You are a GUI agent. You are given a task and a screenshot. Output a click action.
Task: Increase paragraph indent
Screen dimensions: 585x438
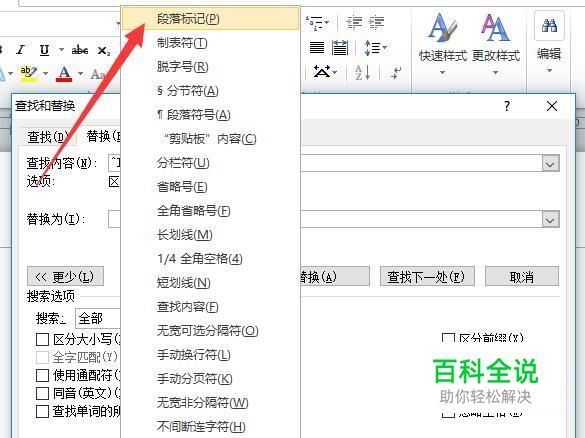point(376,23)
